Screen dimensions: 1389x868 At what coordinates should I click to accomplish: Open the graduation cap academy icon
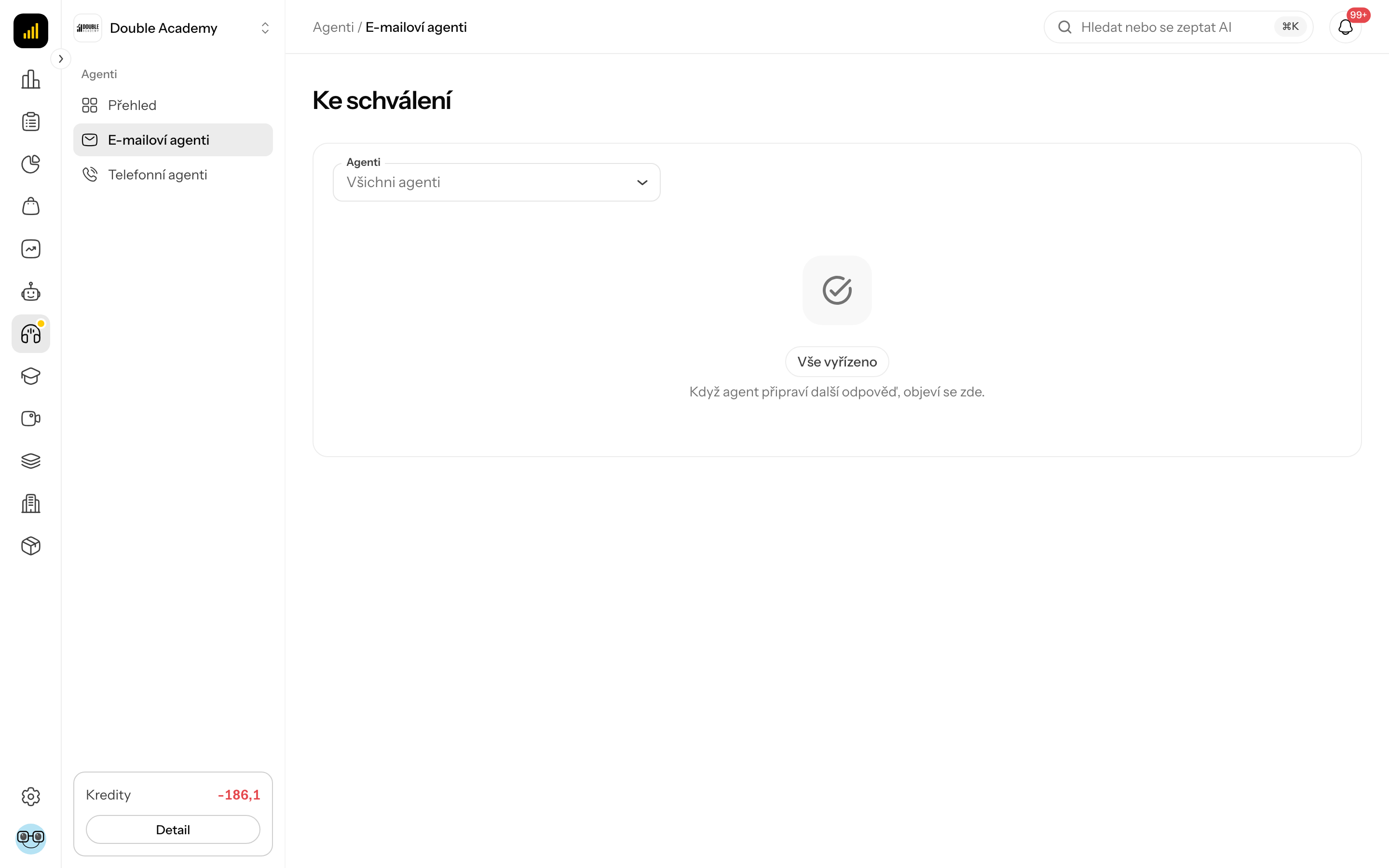[x=30, y=376]
